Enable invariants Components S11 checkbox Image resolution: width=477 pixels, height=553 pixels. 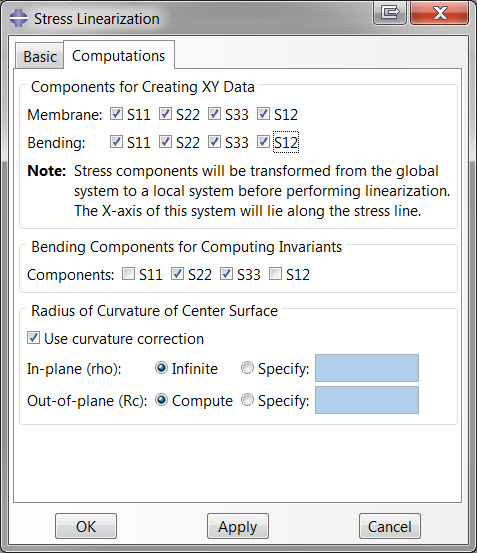[x=128, y=274]
